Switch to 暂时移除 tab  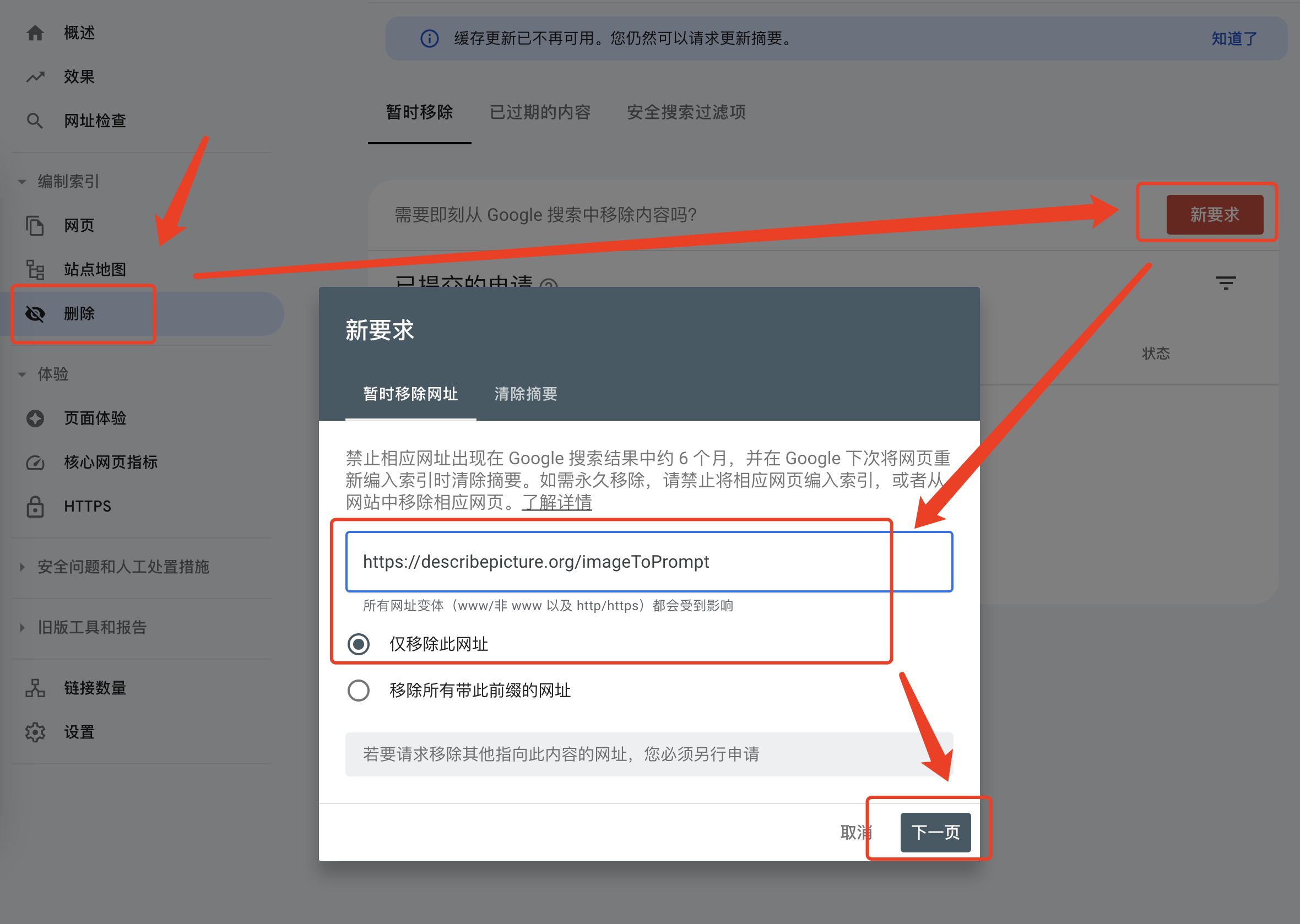pos(420,112)
